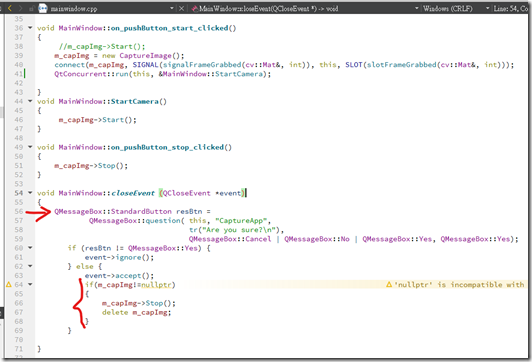
Task: Click m_capImg->Stop() on line 51
Action: click(x=91, y=166)
